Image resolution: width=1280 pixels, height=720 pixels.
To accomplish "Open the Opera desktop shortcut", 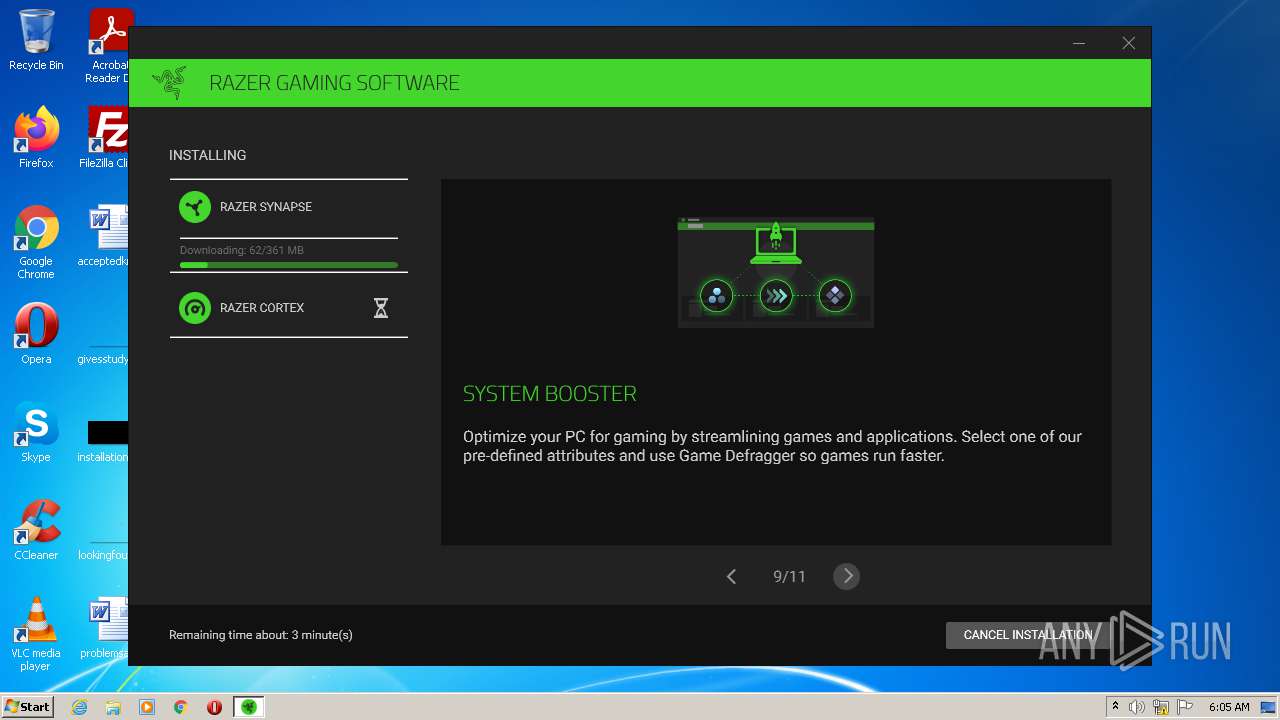I will pyautogui.click(x=36, y=334).
